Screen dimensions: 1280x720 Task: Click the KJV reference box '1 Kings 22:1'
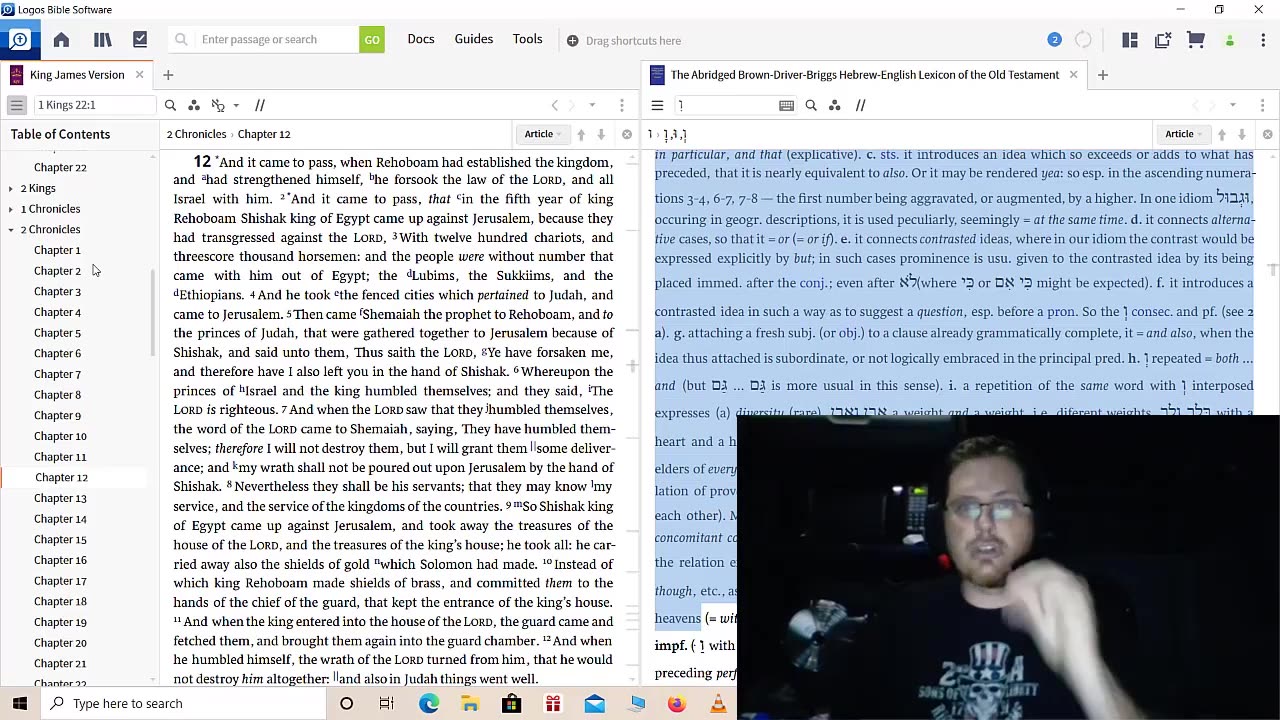[94, 105]
